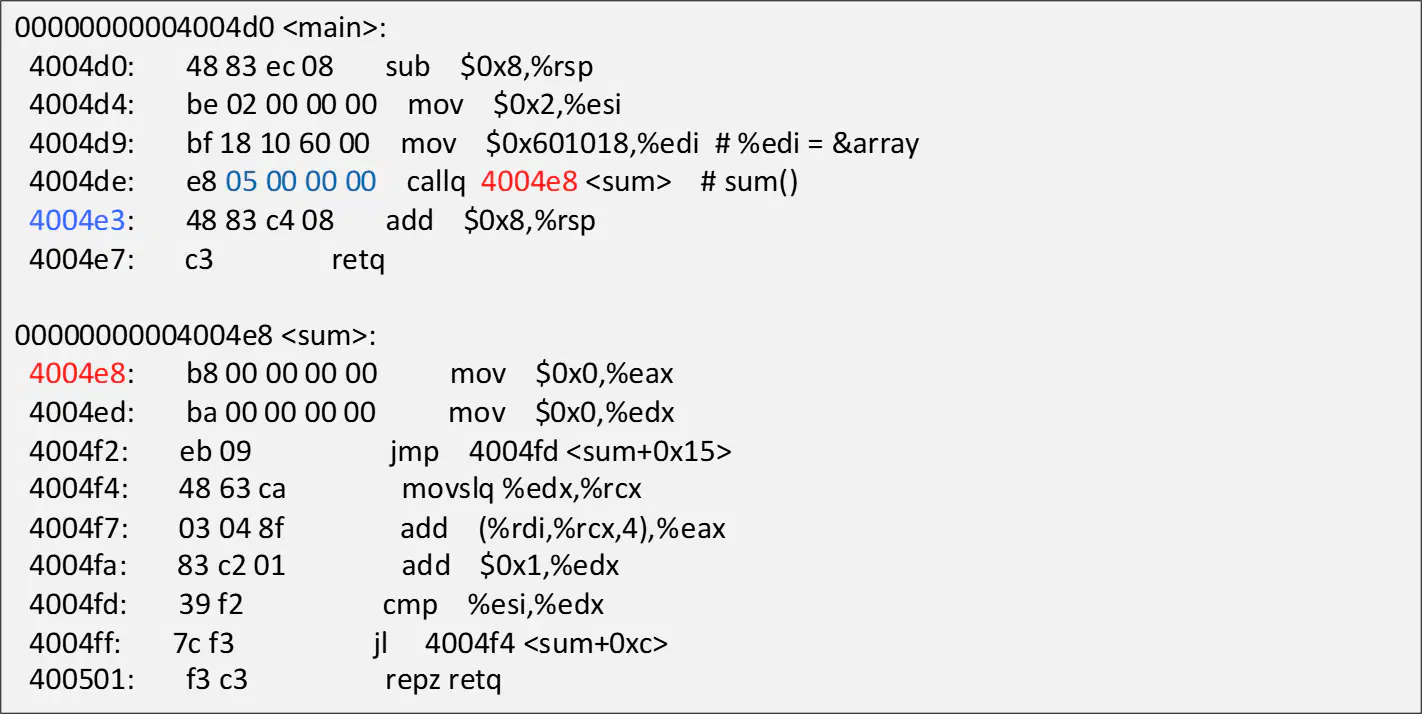Click the 'movslq %edx,%rcx' instruction

click(521, 489)
